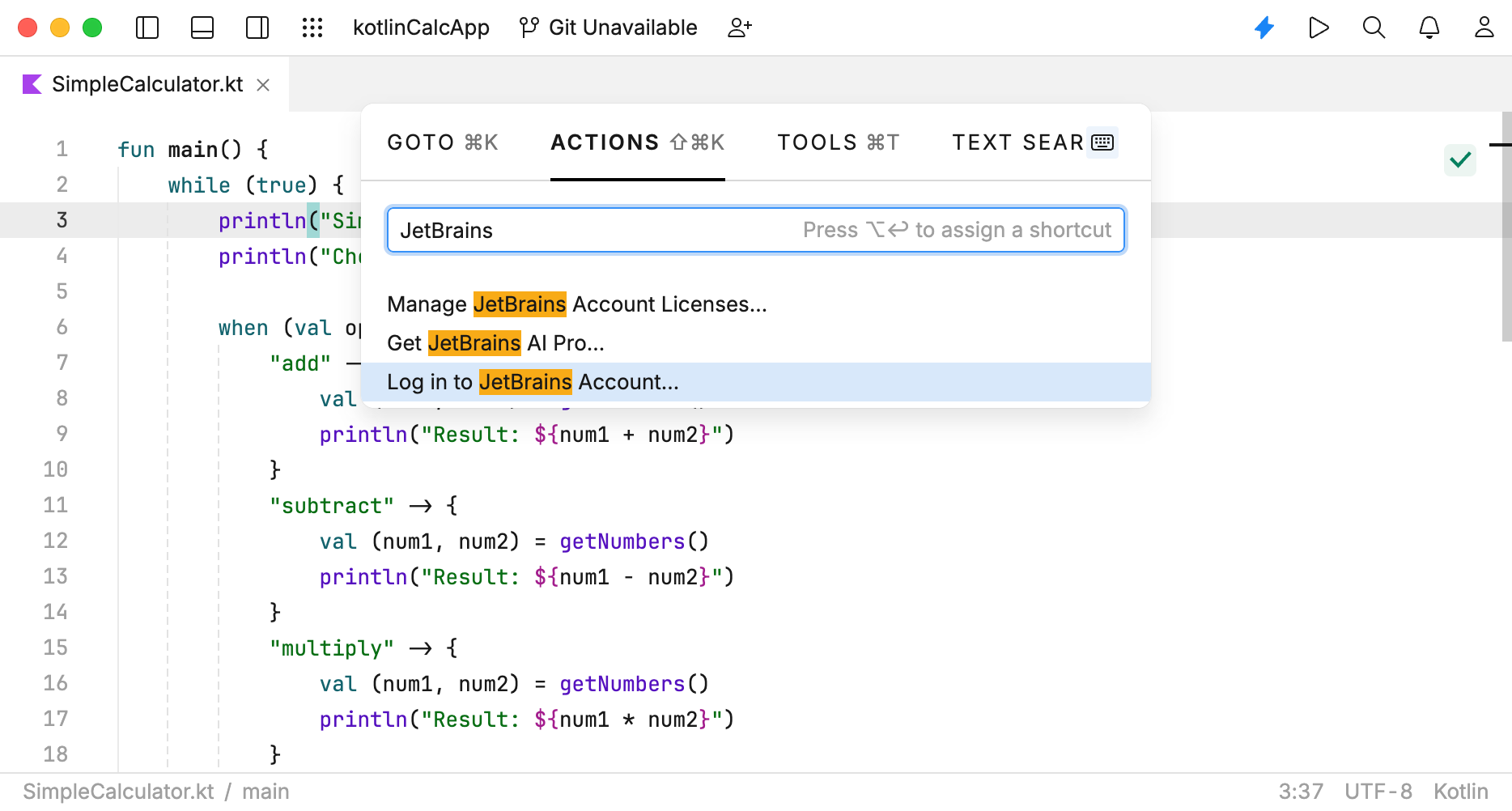Click the invite collaborator icon

click(738, 27)
